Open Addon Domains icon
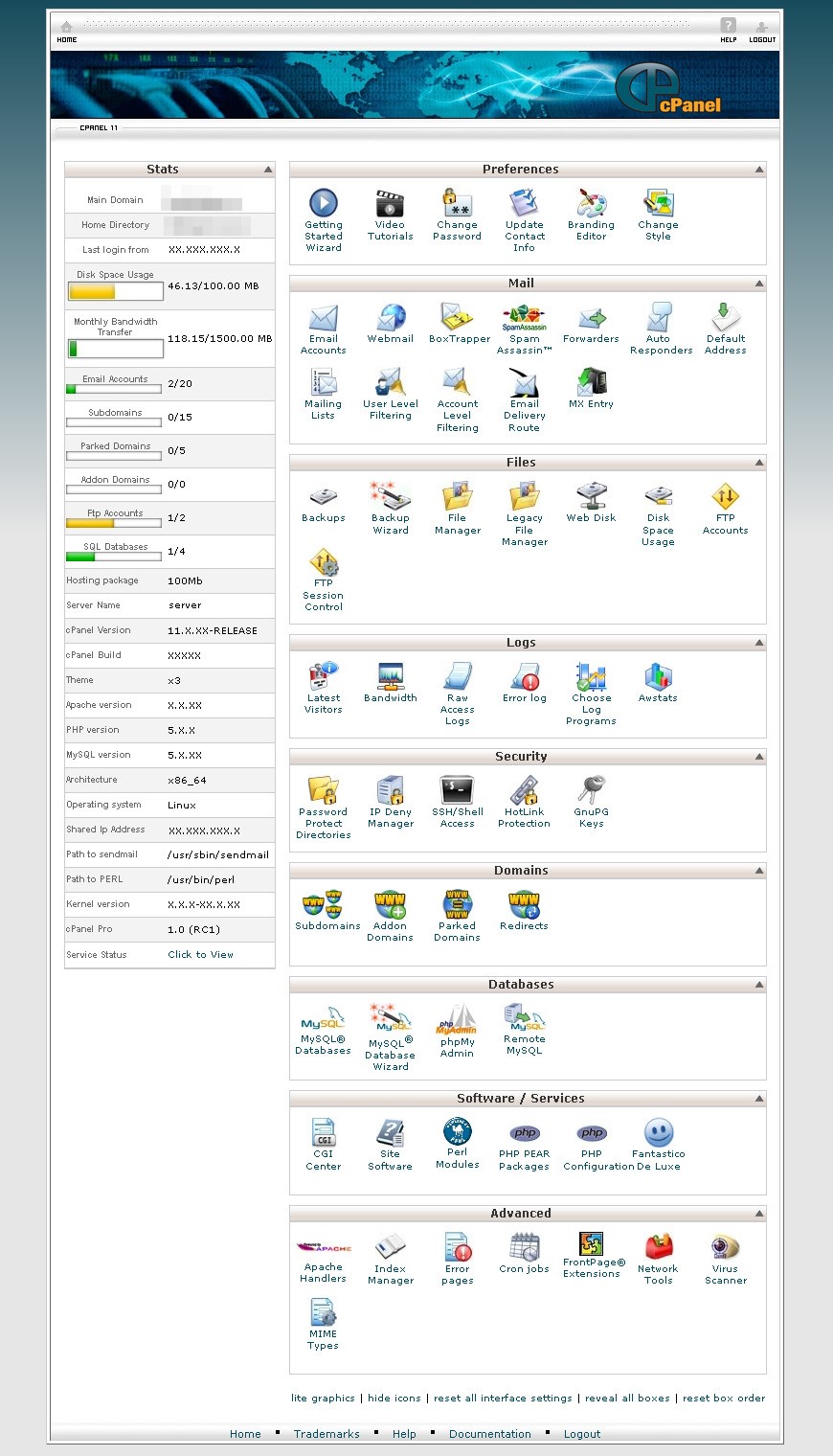The height and width of the screenshot is (1456, 833). tap(390, 905)
